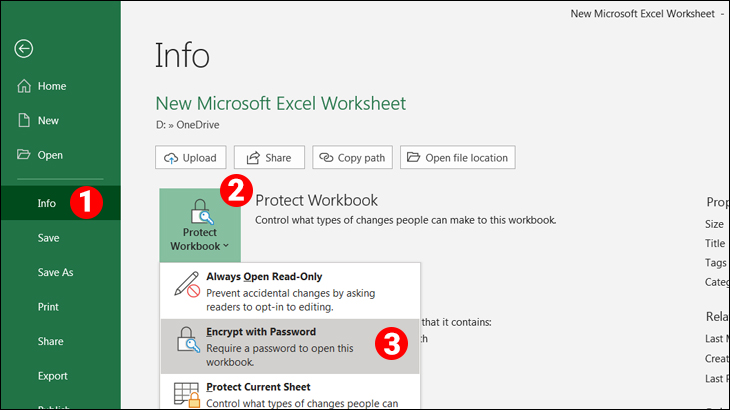This screenshot has height=410, width=730.
Task: Expand the Protect Workbook dropdown button
Action: coord(198,222)
